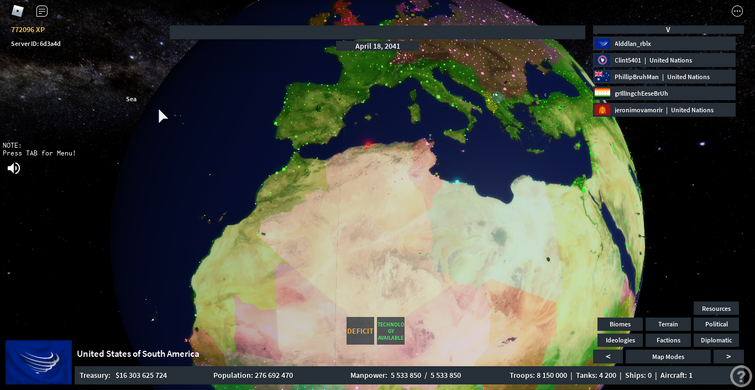The height and width of the screenshot is (390, 755).
Task: Click the DEFICIT alert icon
Action: coord(360,331)
